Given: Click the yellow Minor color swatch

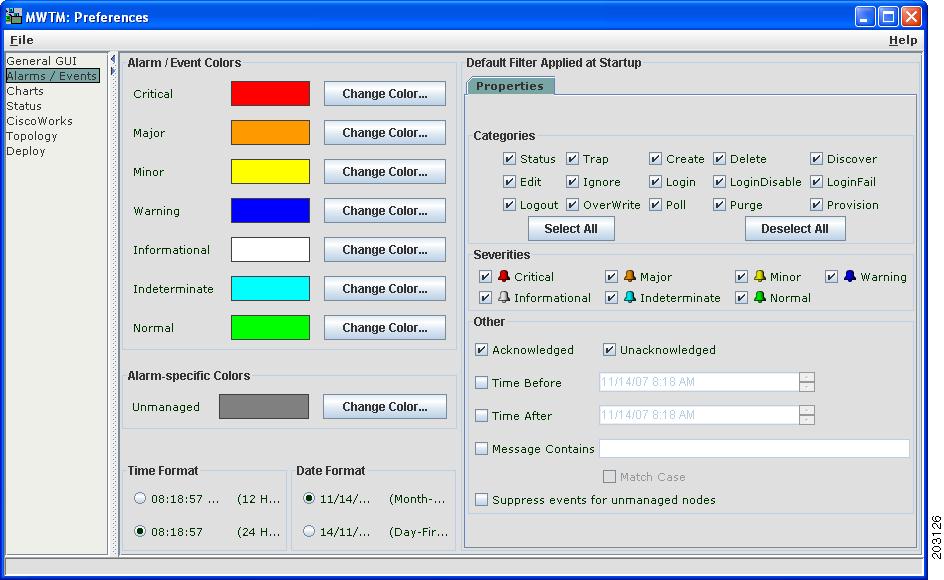Looking at the screenshot, I should point(270,172).
